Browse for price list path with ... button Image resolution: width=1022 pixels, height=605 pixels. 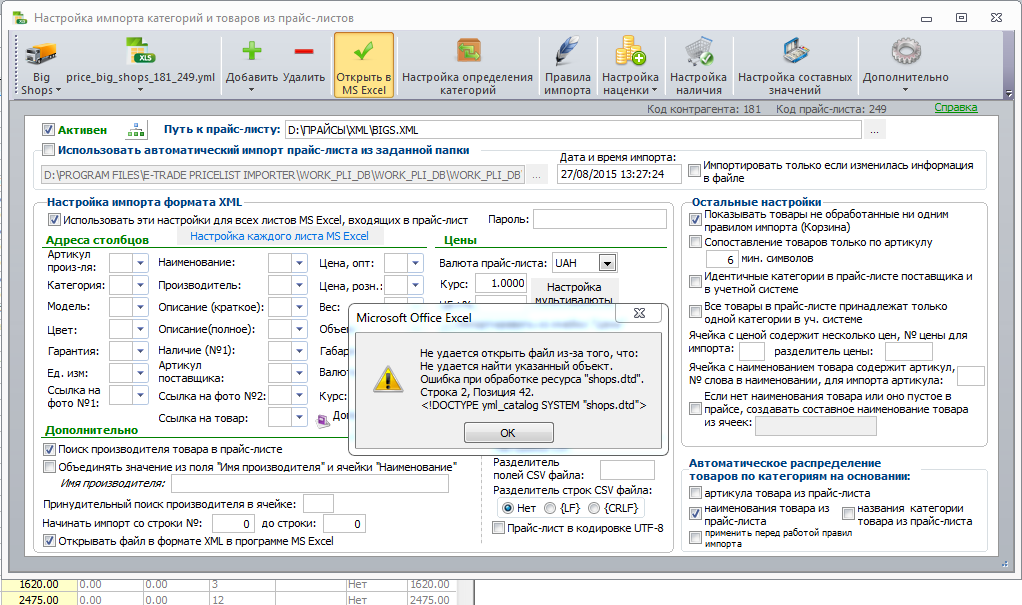[874, 130]
